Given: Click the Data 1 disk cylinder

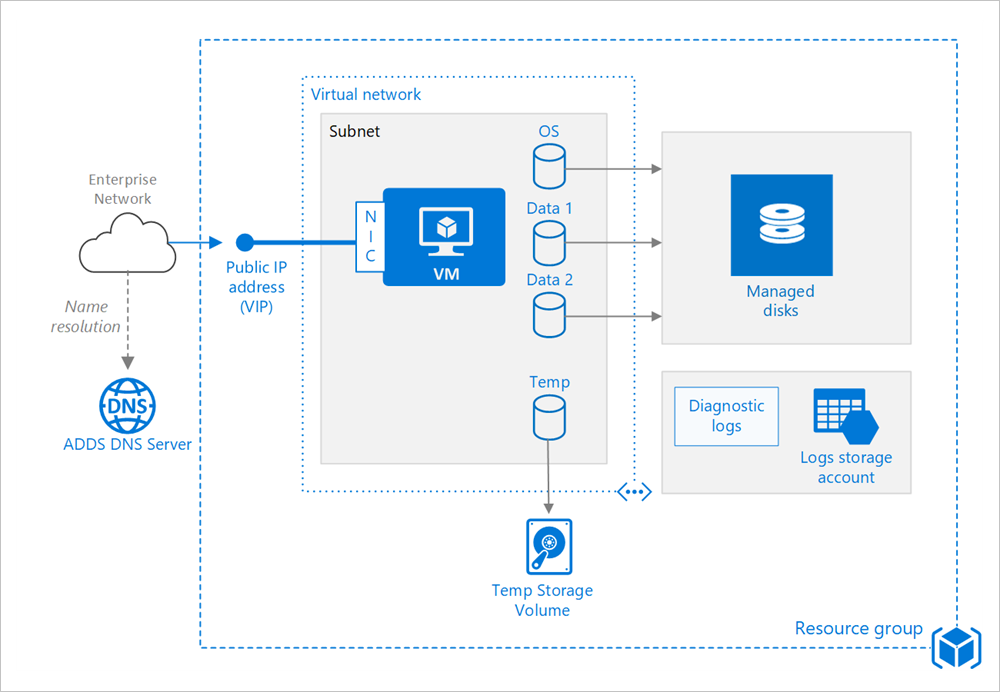Looking at the screenshot, I should (549, 243).
